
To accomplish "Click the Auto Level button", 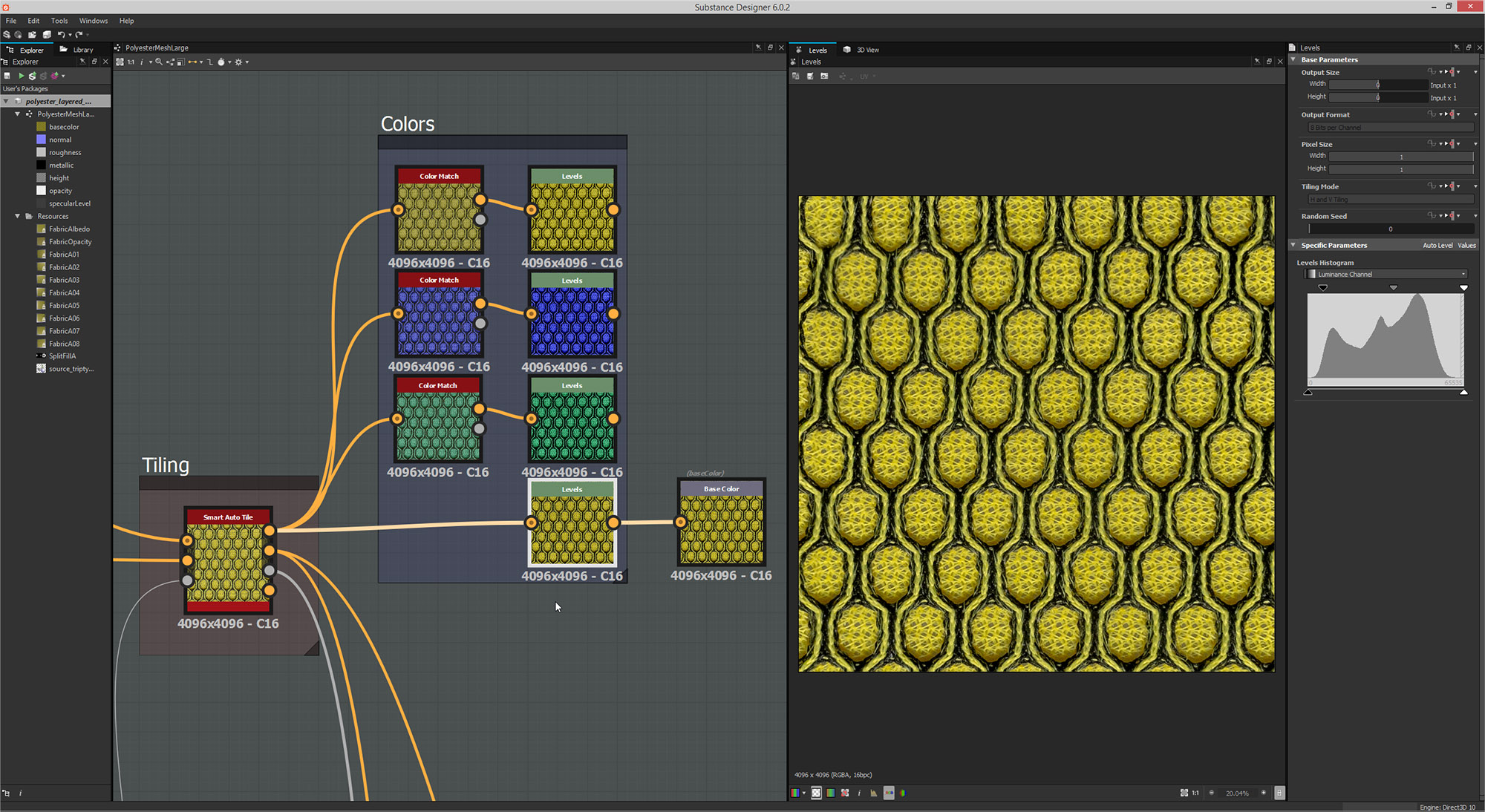I will tap(1437, 245).
